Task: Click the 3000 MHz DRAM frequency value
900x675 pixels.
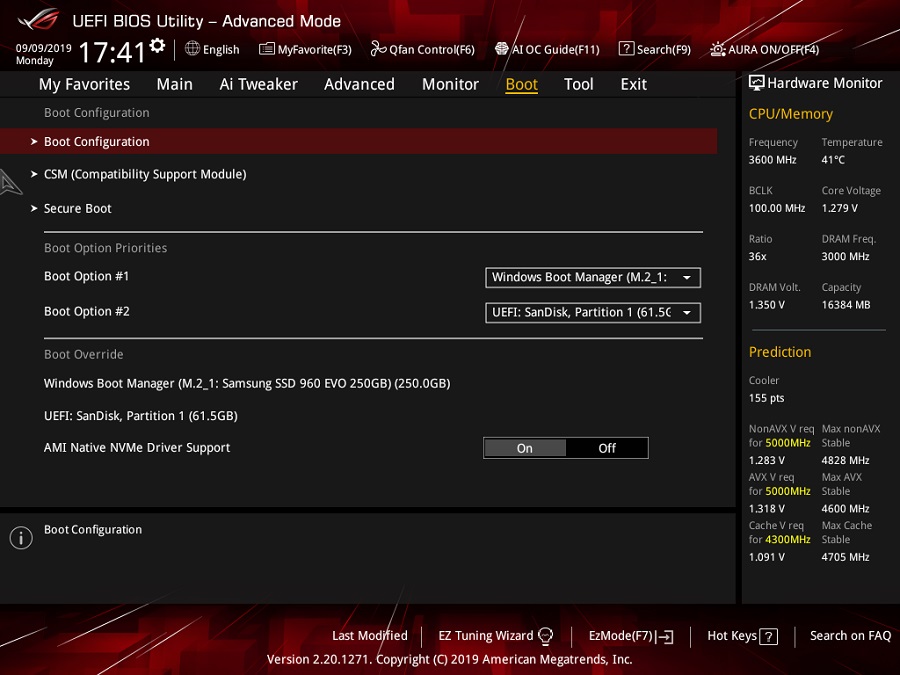Action: (x=845, y=257)
